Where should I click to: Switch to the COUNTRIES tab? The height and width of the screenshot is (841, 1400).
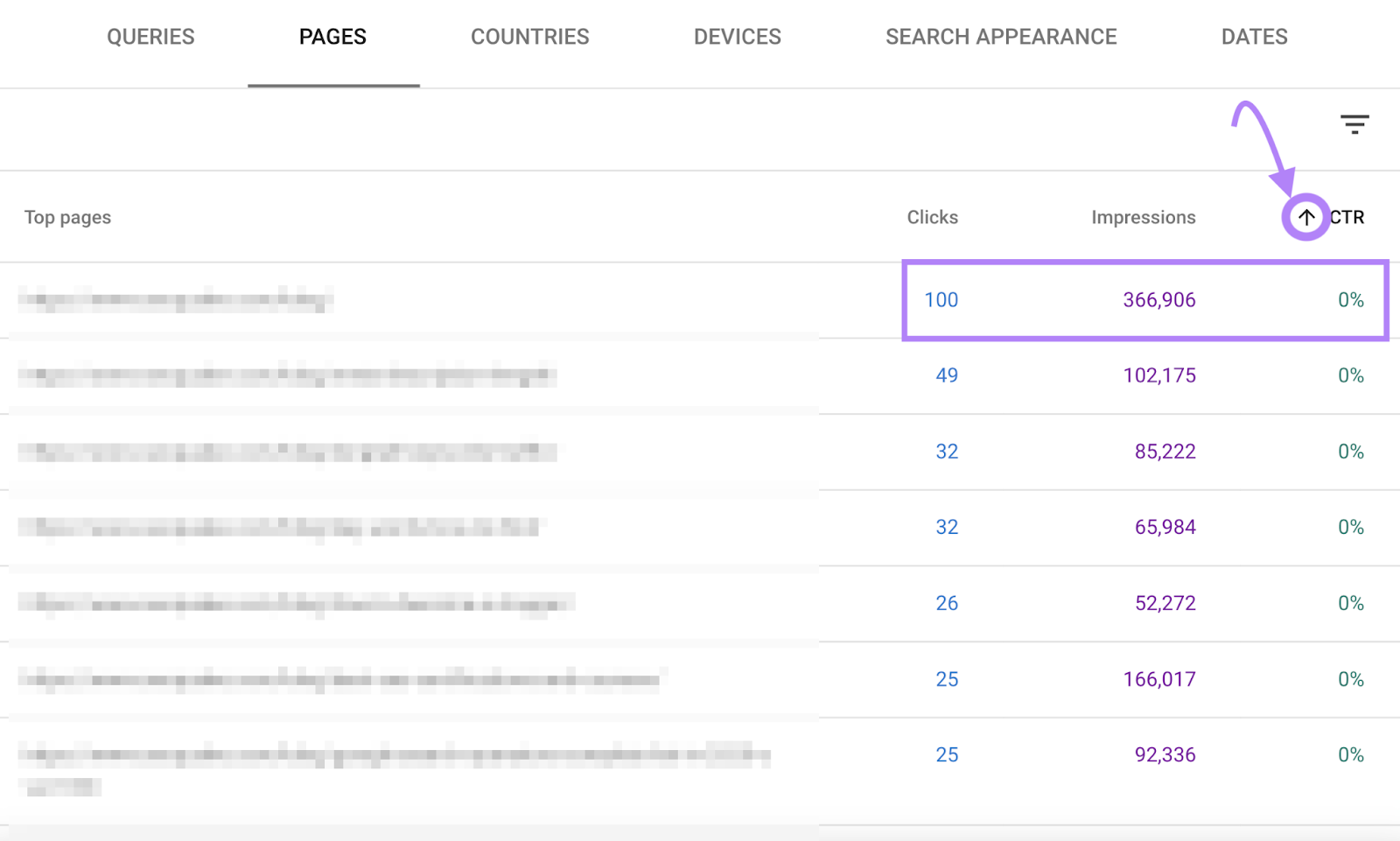[529, 37]
